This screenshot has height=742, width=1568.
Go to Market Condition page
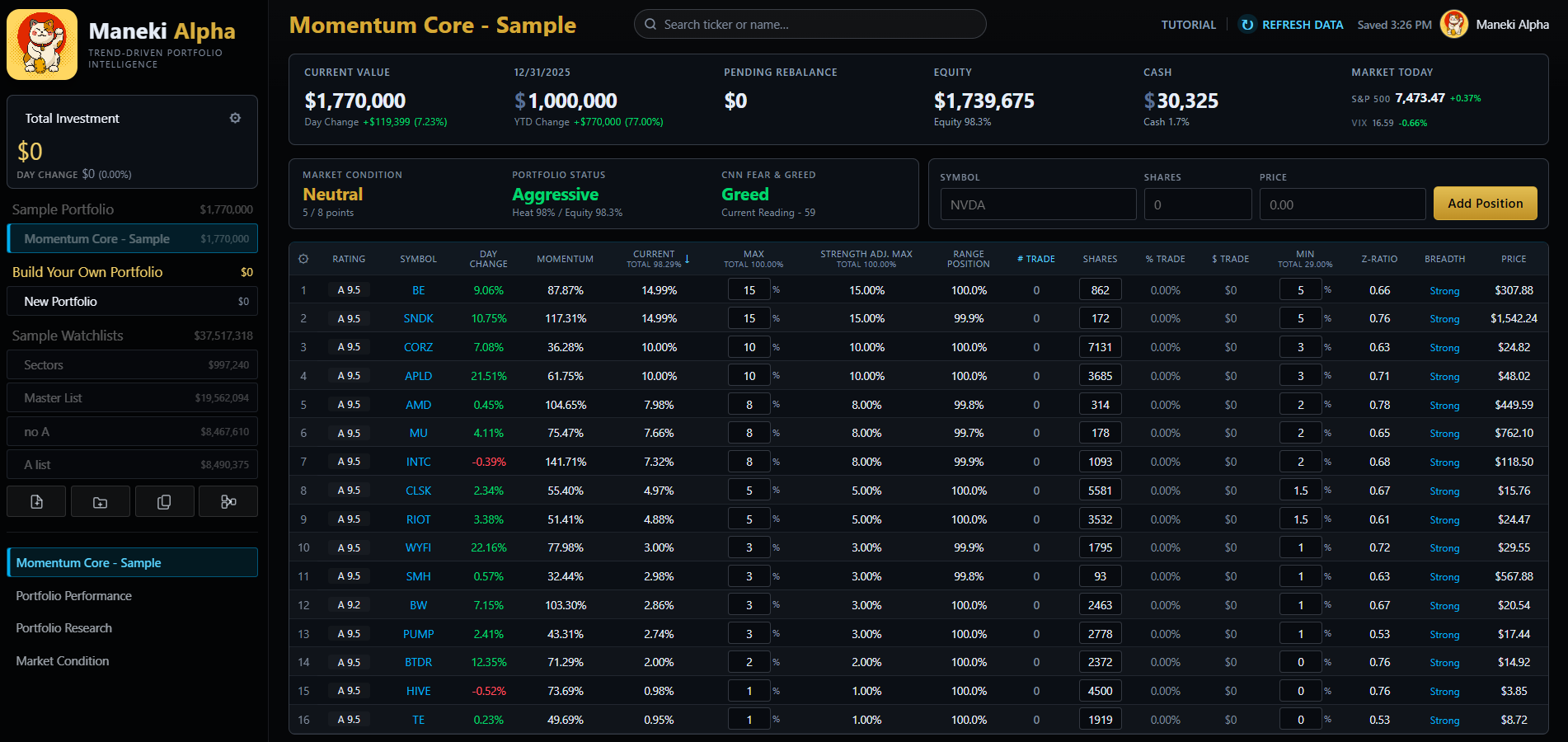(62, 660)
